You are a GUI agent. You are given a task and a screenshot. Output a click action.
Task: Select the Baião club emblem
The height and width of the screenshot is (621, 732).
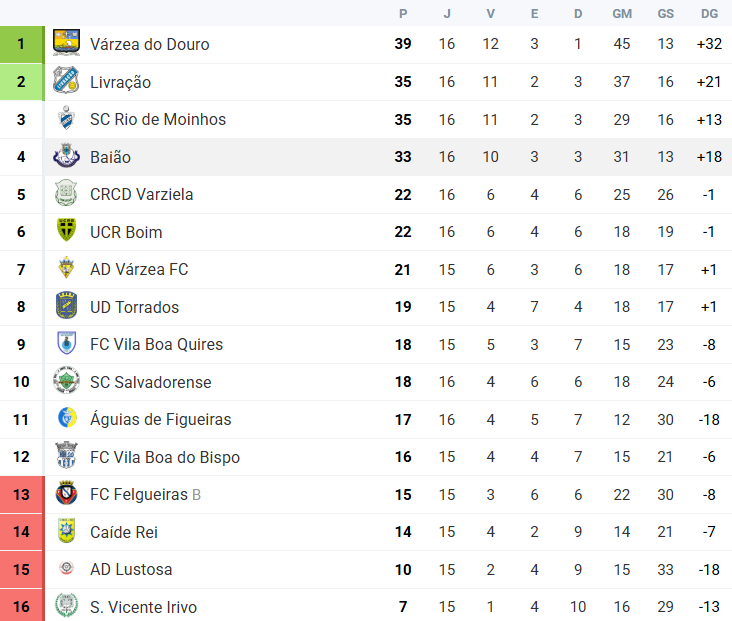[66, 155]
